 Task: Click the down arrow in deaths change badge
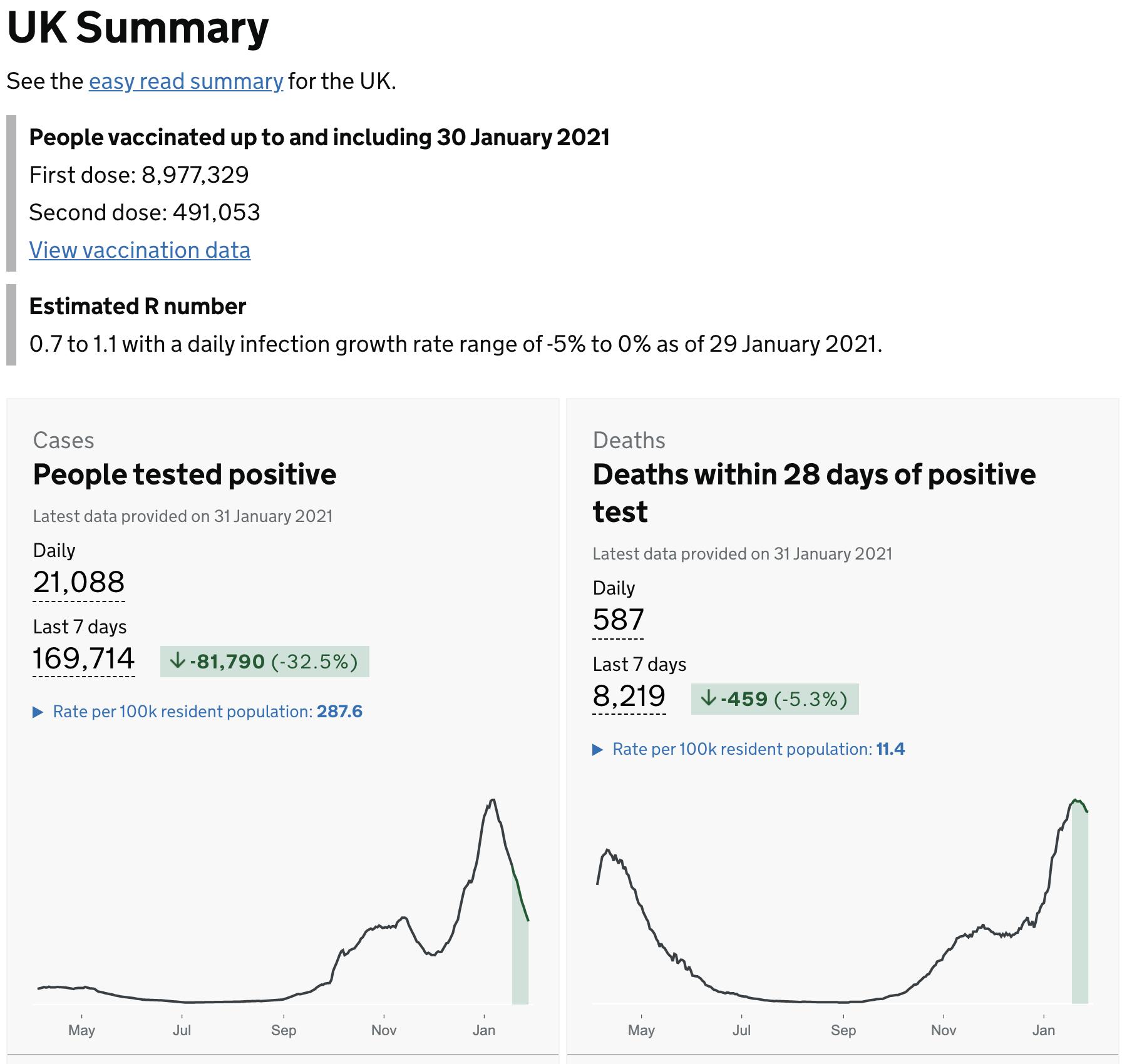tap(708, 698)
